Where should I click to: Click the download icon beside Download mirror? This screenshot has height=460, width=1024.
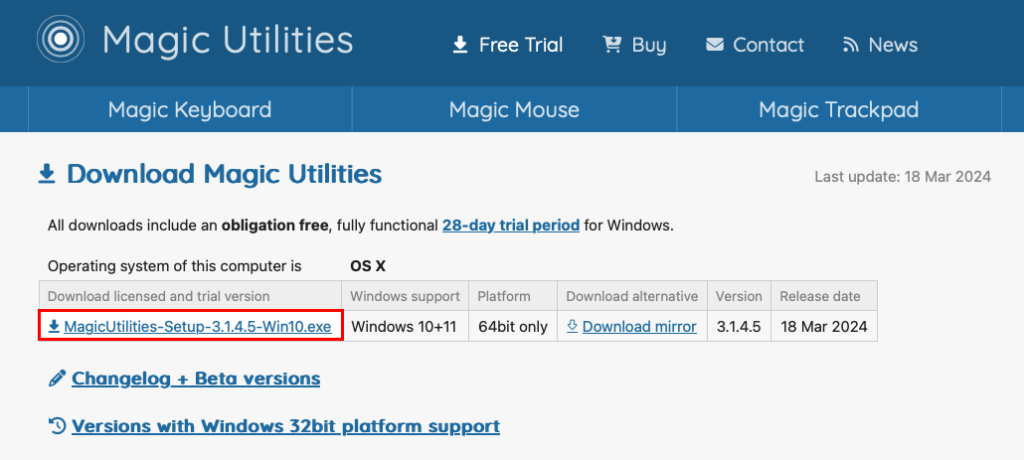pos(572,326)
